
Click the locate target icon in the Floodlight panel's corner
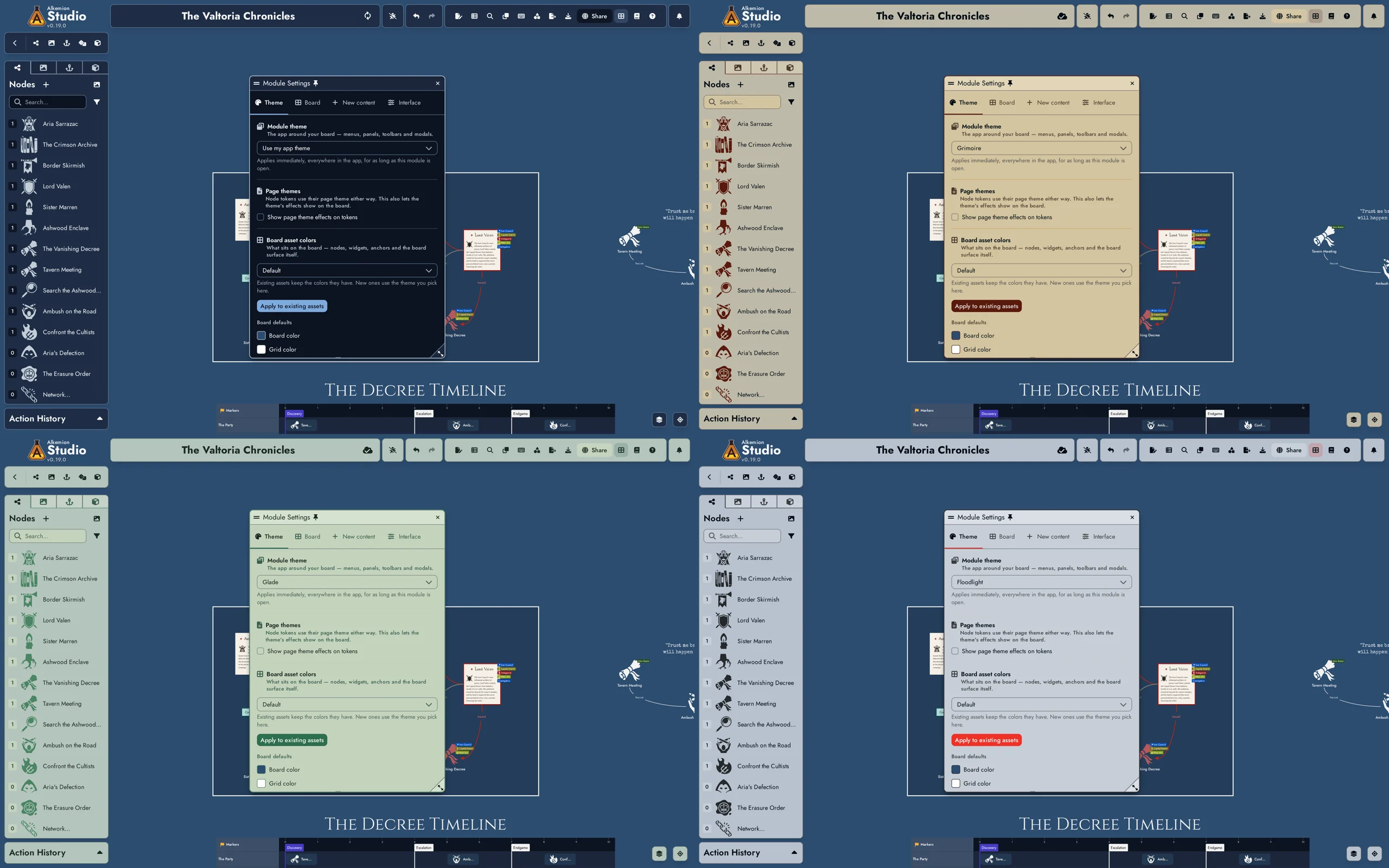tap(1375, 854)
